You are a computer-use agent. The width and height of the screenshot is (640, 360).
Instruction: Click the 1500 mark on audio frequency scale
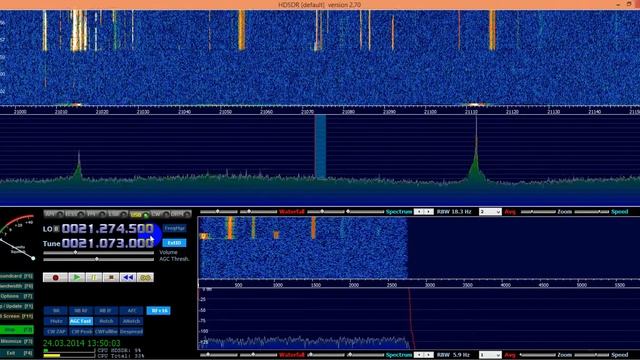tap(316, 285)
